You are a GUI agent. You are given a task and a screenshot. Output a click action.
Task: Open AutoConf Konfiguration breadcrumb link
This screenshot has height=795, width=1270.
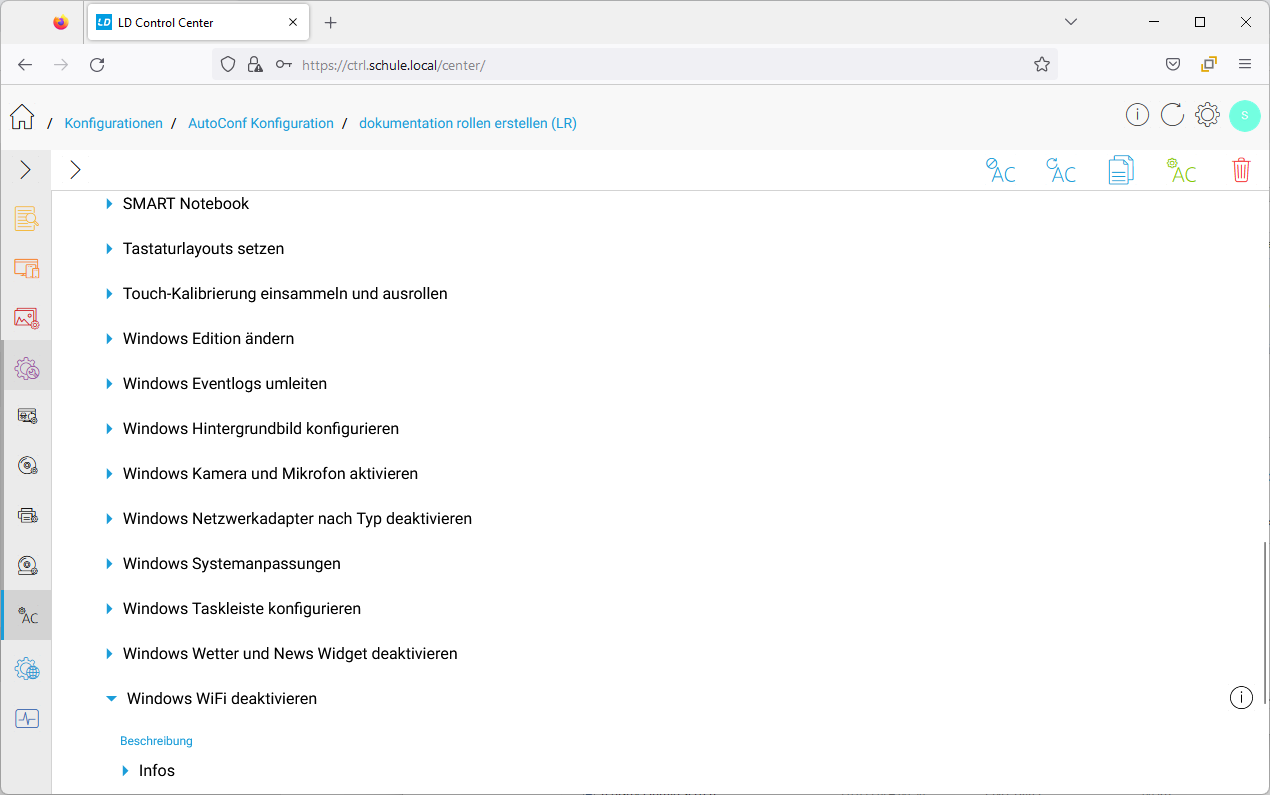pyautogui.click(x=261, y=123)
